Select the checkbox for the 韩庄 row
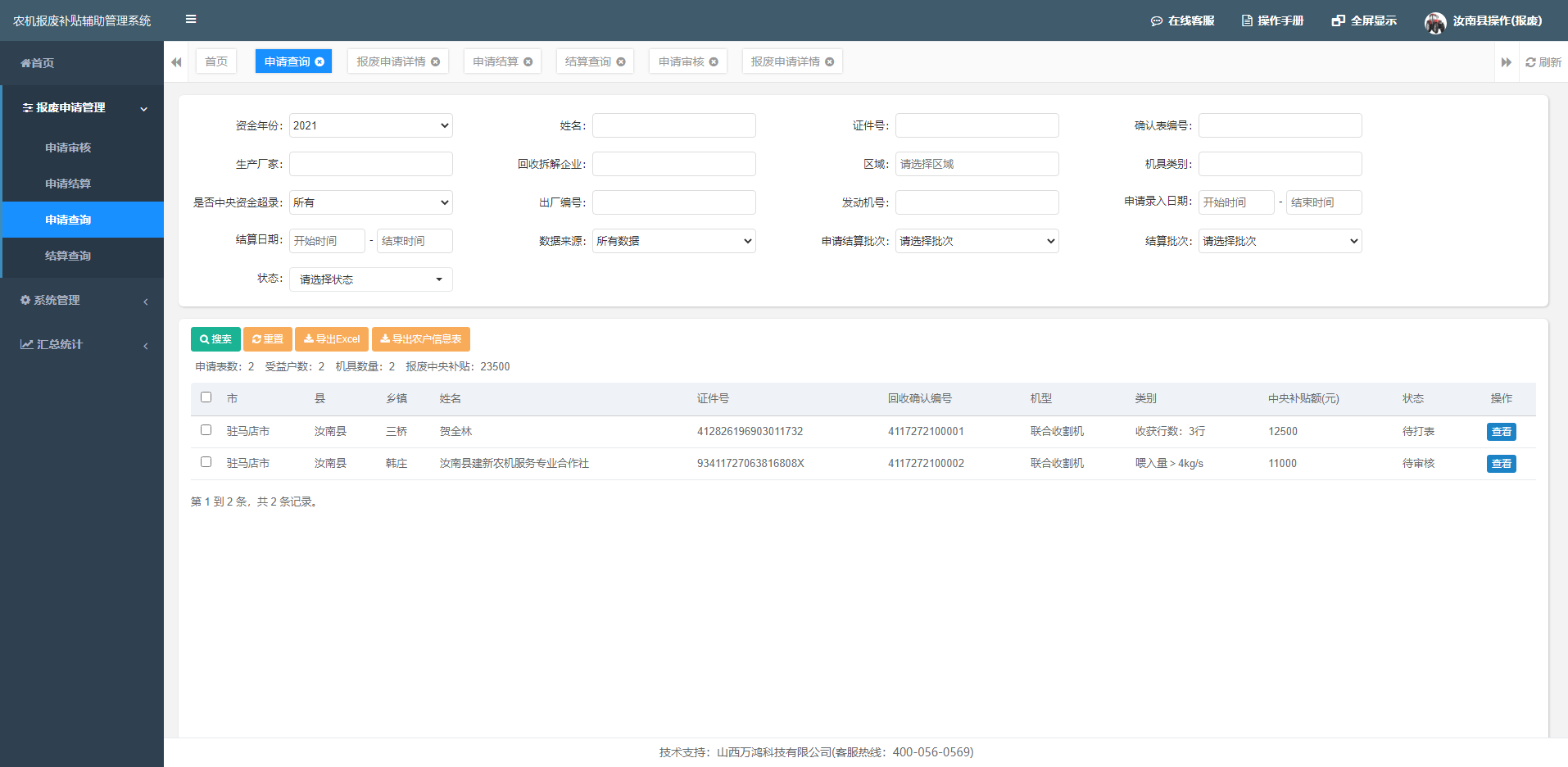 [x=206, y=462]
